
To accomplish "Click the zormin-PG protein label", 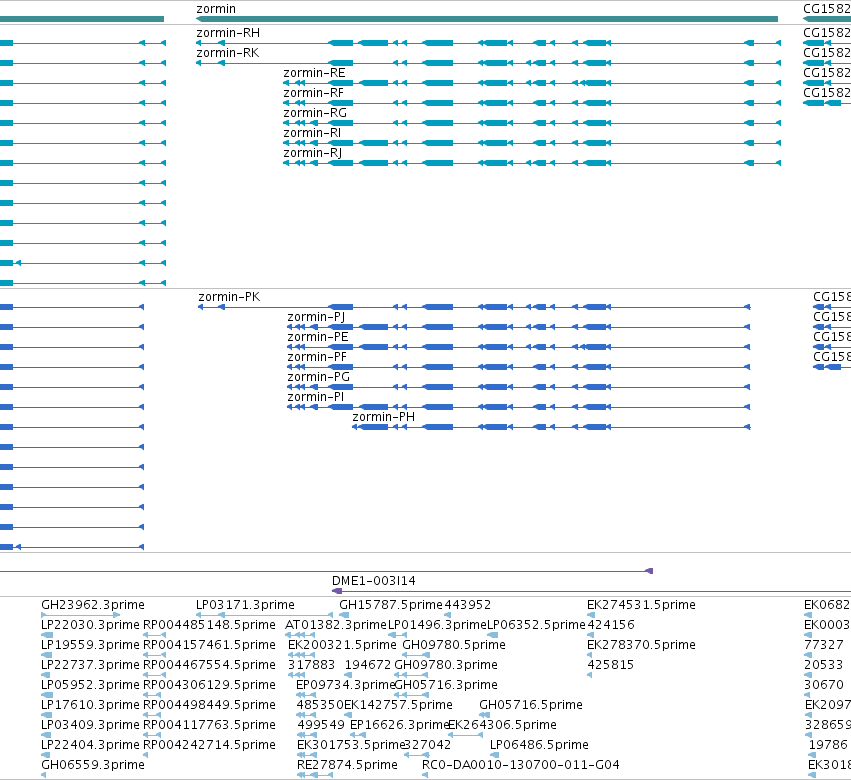I will click(x=319, y=378).
